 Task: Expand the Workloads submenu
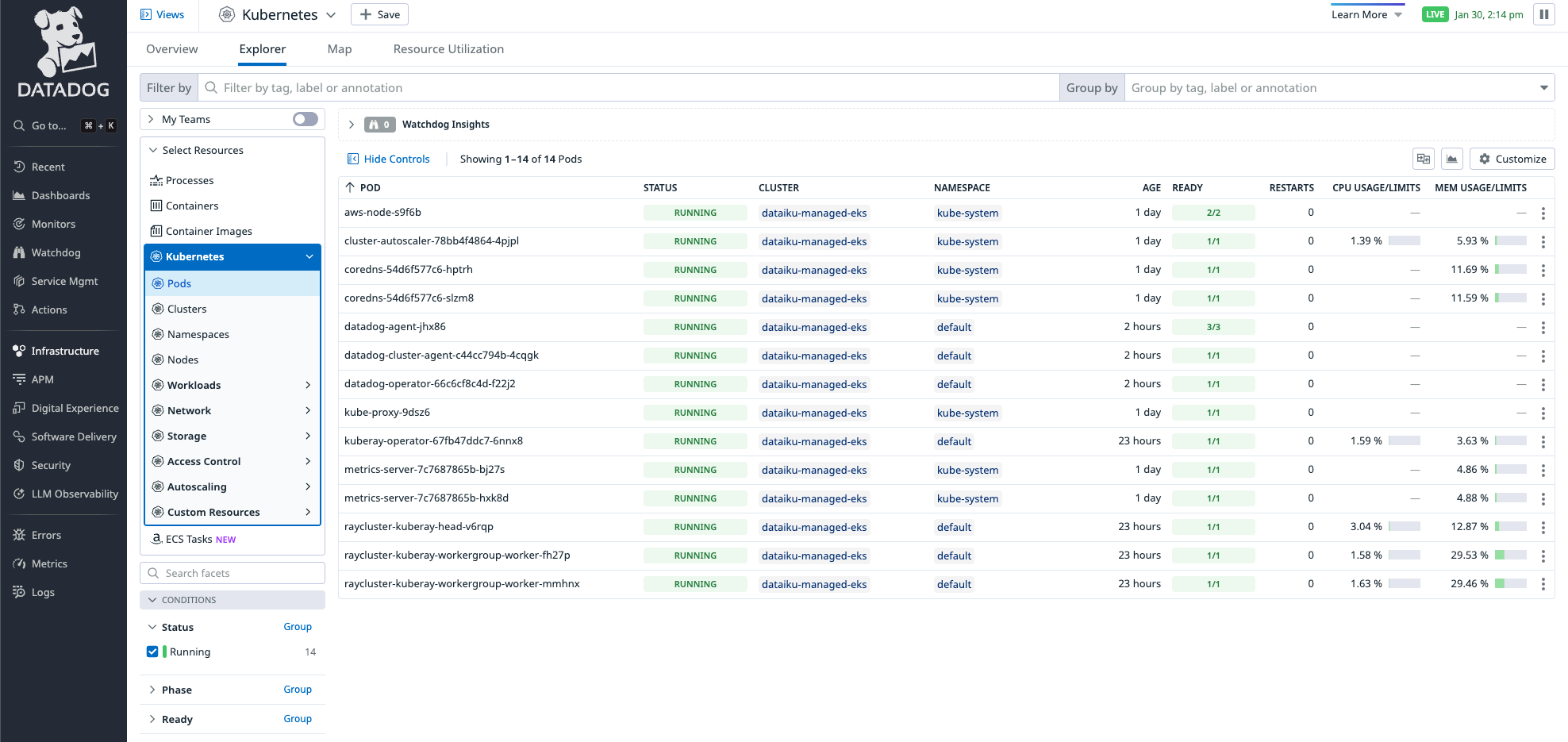coord(308,385)
